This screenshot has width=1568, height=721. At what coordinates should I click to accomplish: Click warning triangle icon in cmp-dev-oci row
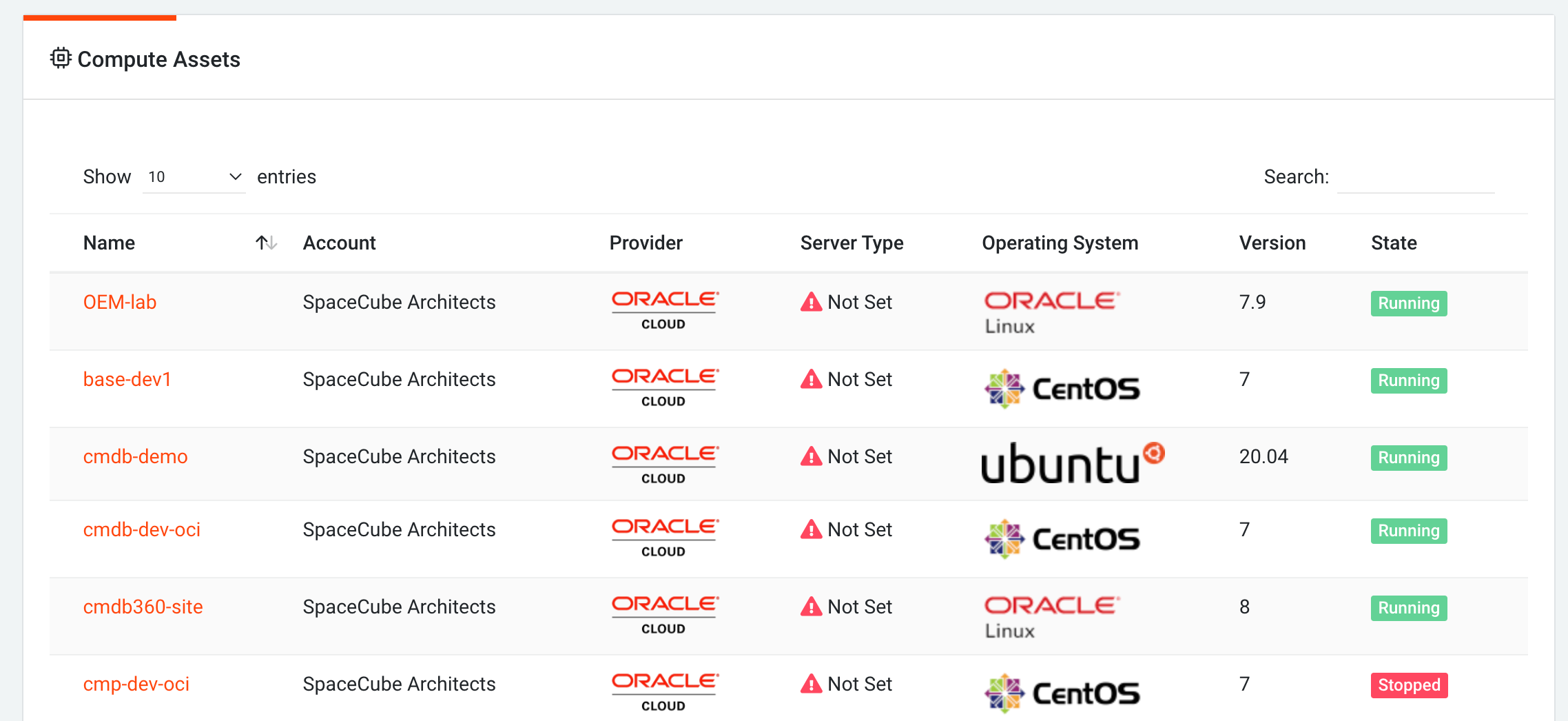coord(812,684)
